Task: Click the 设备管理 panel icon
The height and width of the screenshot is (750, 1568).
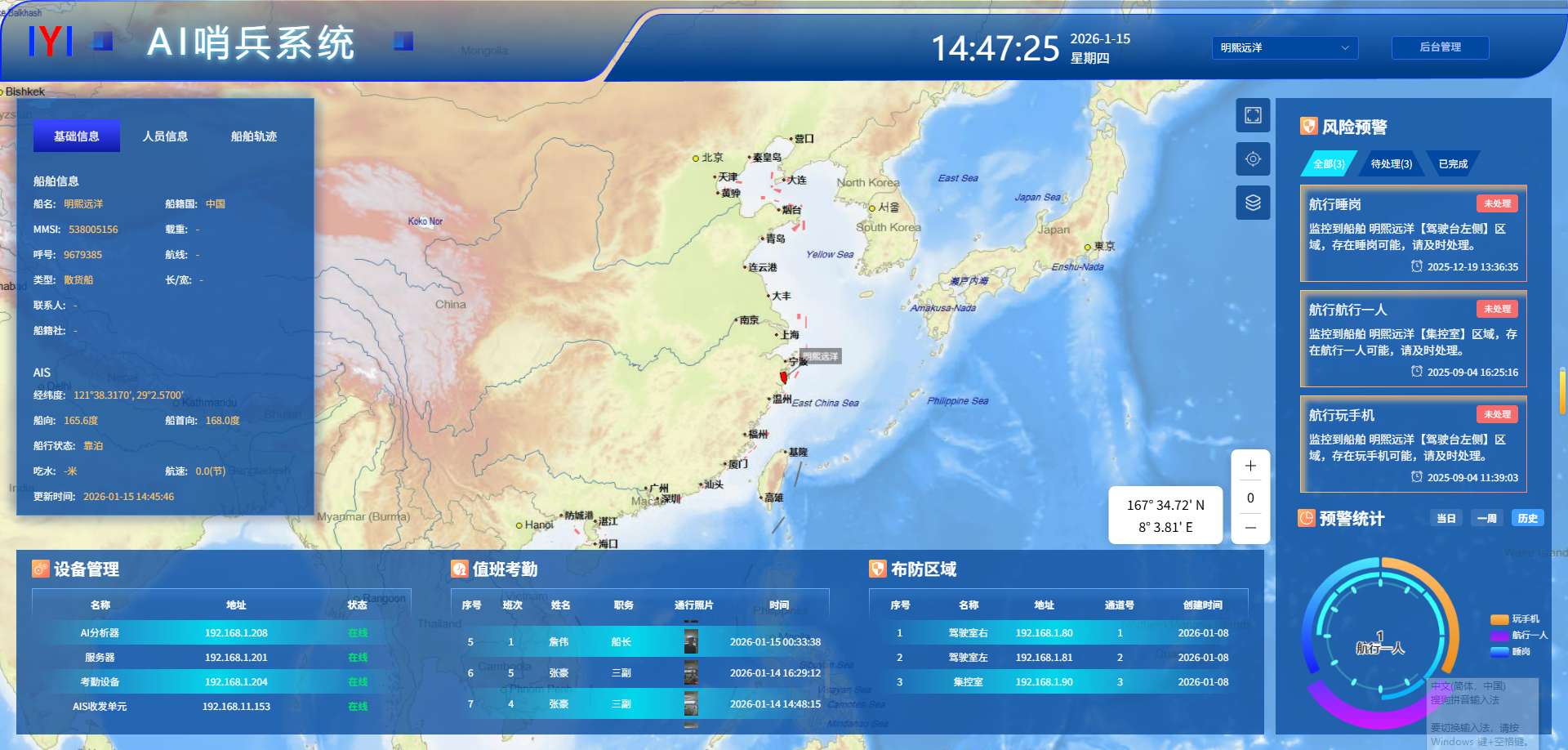Action: point(40,569)
